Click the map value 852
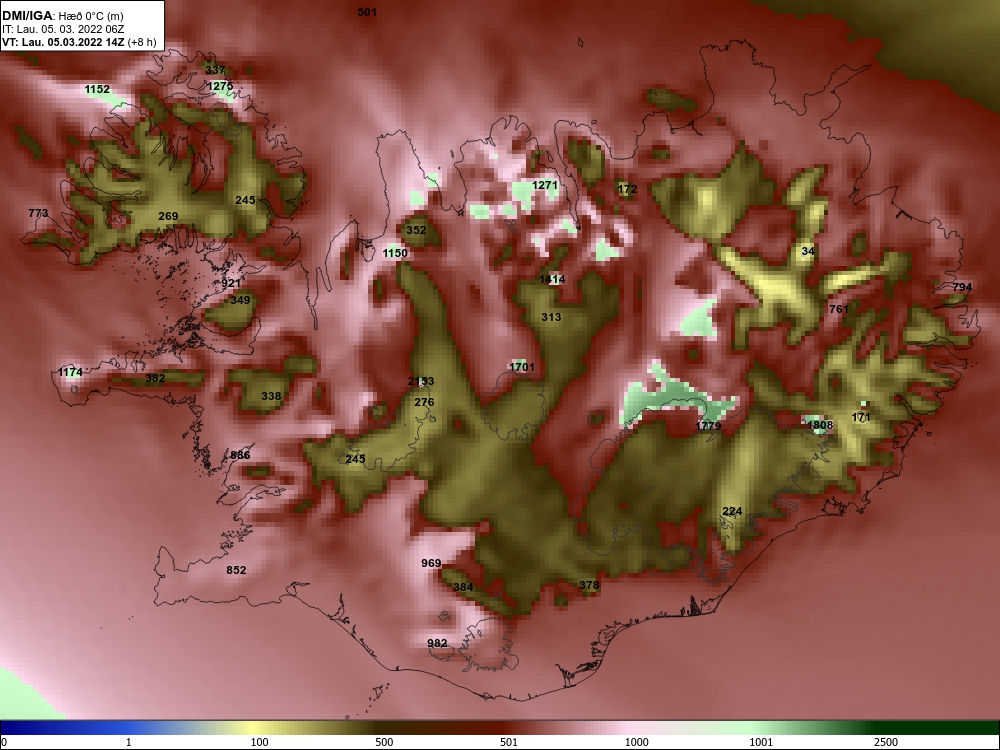This screenshot has height=750, width=1000. 236,570
